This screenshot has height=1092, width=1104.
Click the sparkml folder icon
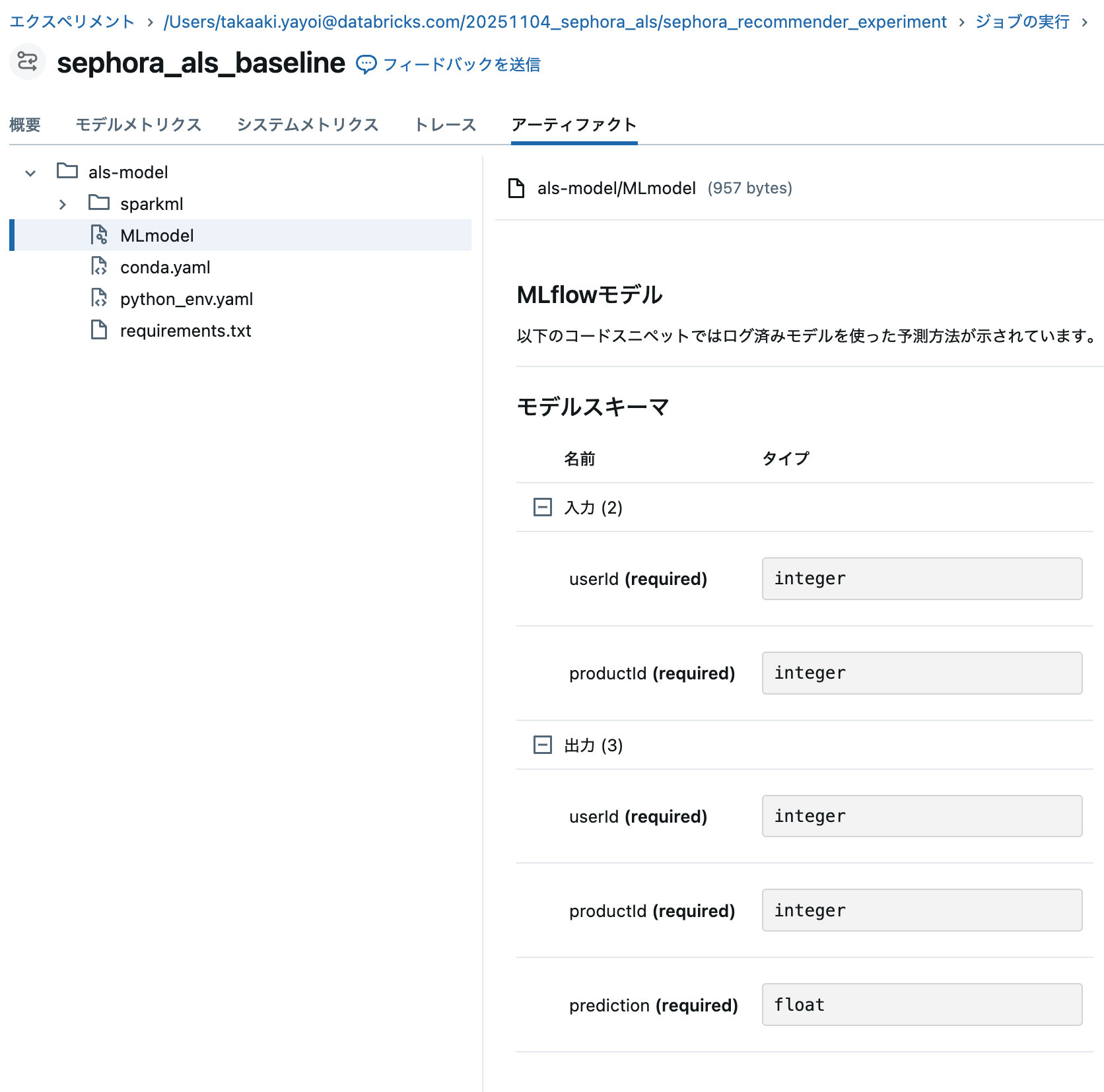99,203
